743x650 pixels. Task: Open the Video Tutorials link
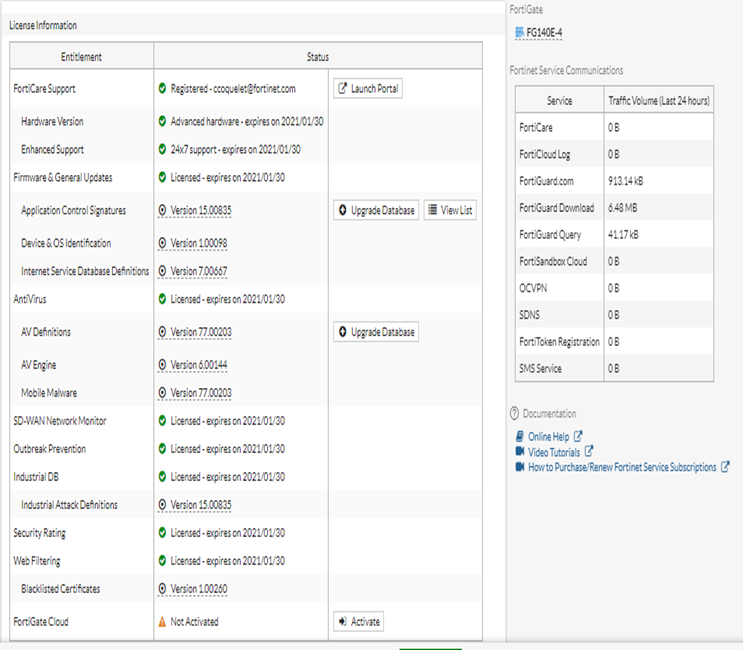point(553,452)
